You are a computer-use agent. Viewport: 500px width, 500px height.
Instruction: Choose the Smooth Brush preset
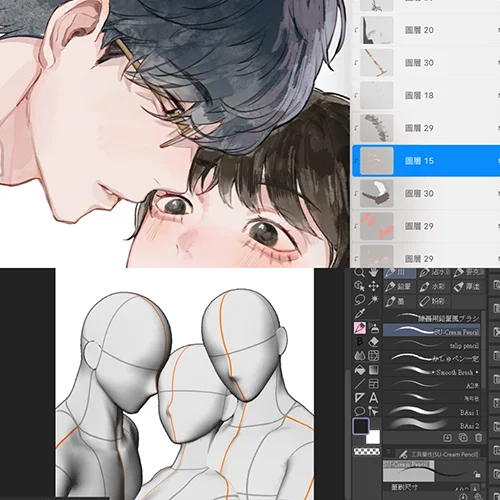point(432,372)
